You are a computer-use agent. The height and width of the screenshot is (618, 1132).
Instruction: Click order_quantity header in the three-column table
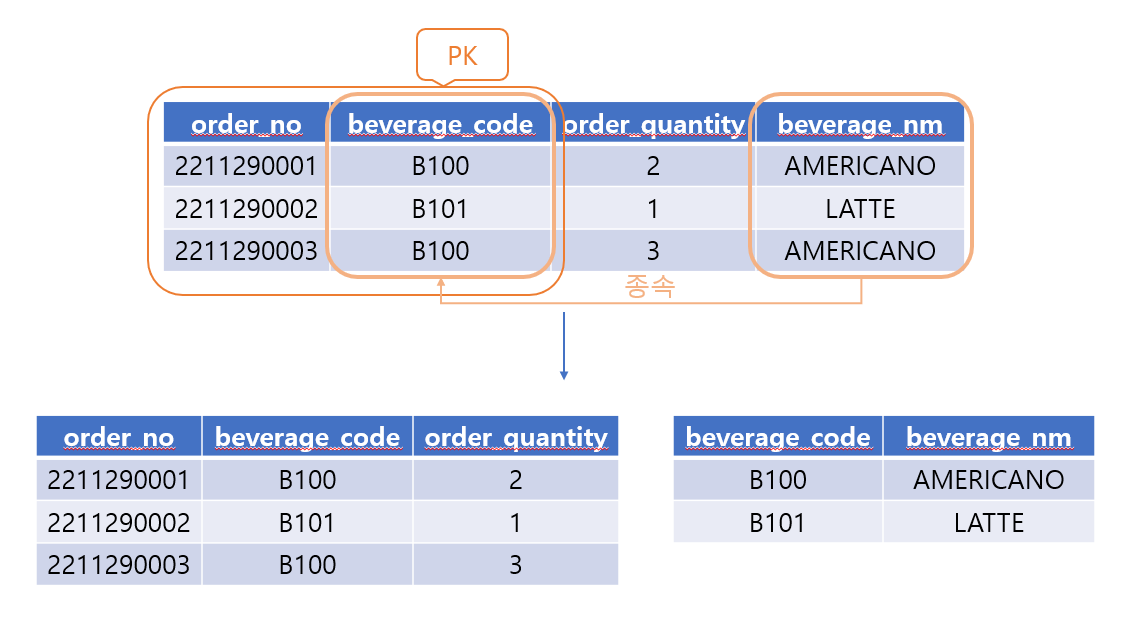[515, 437]
